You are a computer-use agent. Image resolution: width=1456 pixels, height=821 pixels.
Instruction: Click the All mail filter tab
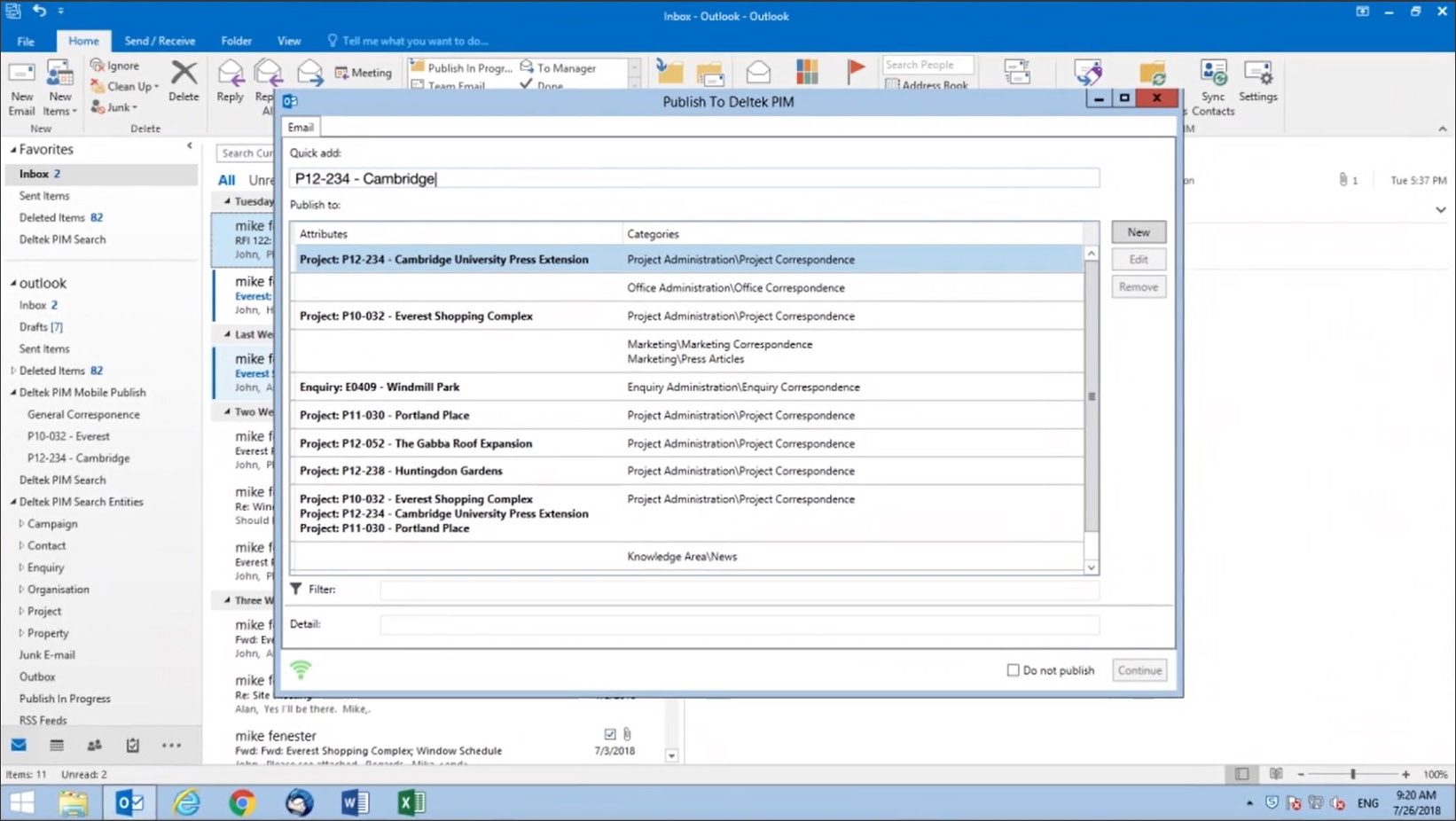coord(227,180)
